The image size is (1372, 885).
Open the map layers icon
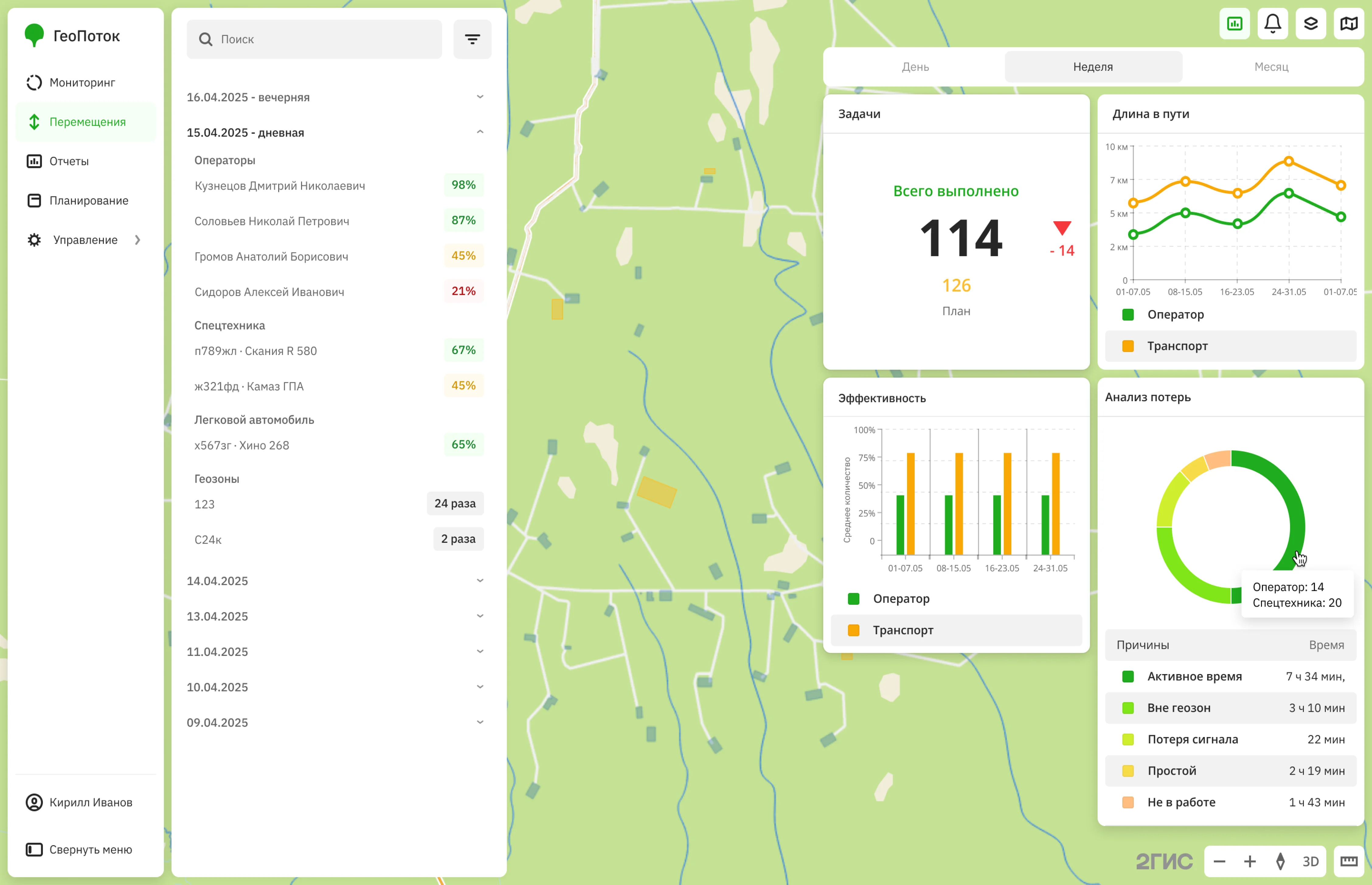pyautogui.click(x=1311, y=24)
